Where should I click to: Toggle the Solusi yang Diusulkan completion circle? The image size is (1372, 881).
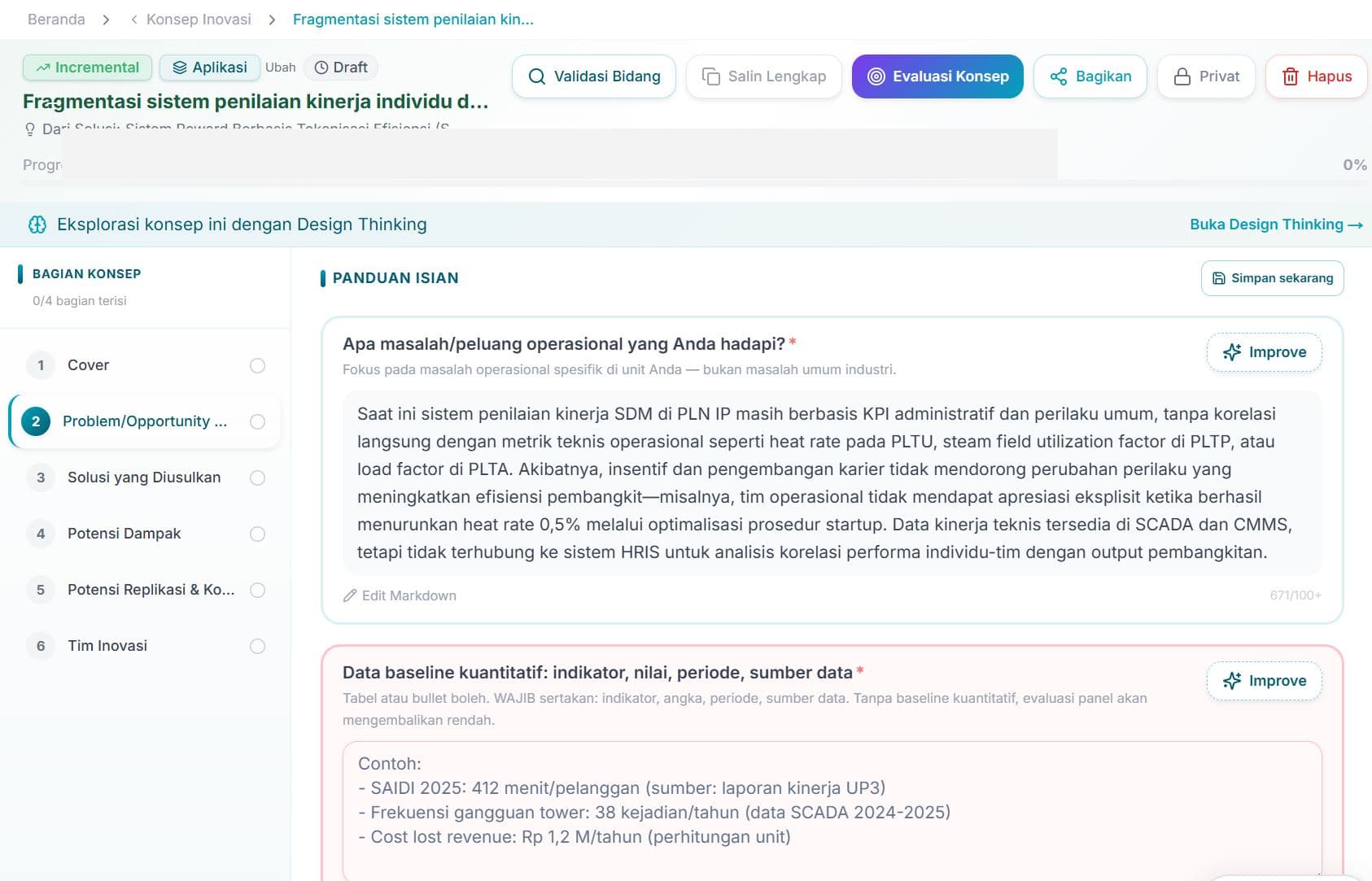pos(257,478)
